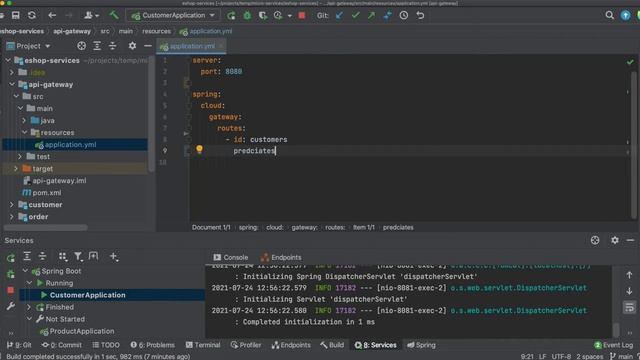Collapse the resources folder
This screenshot has width=640, height=360.
[x=24, y=133]
